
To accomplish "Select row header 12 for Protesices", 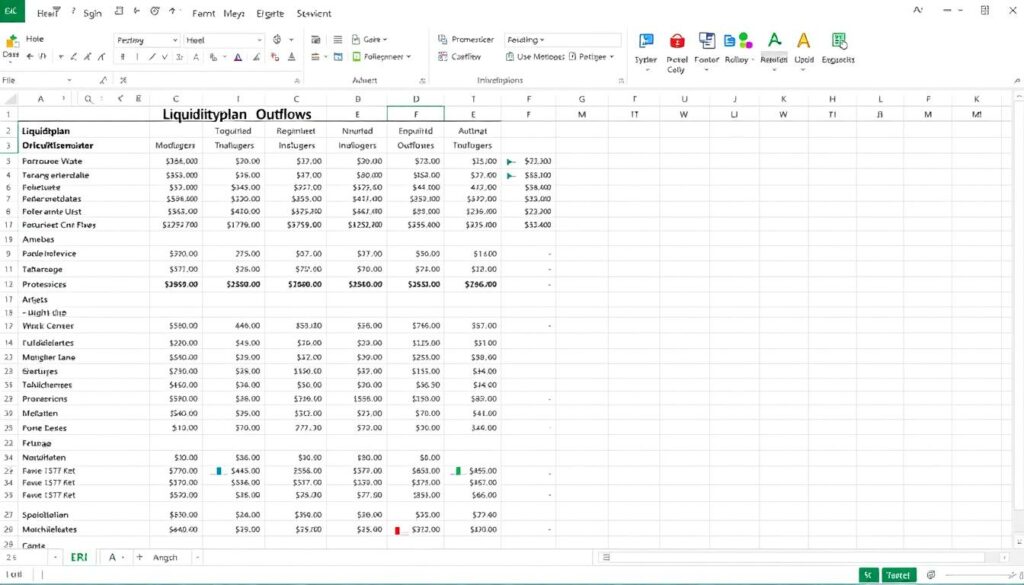I will click(8, 284).
